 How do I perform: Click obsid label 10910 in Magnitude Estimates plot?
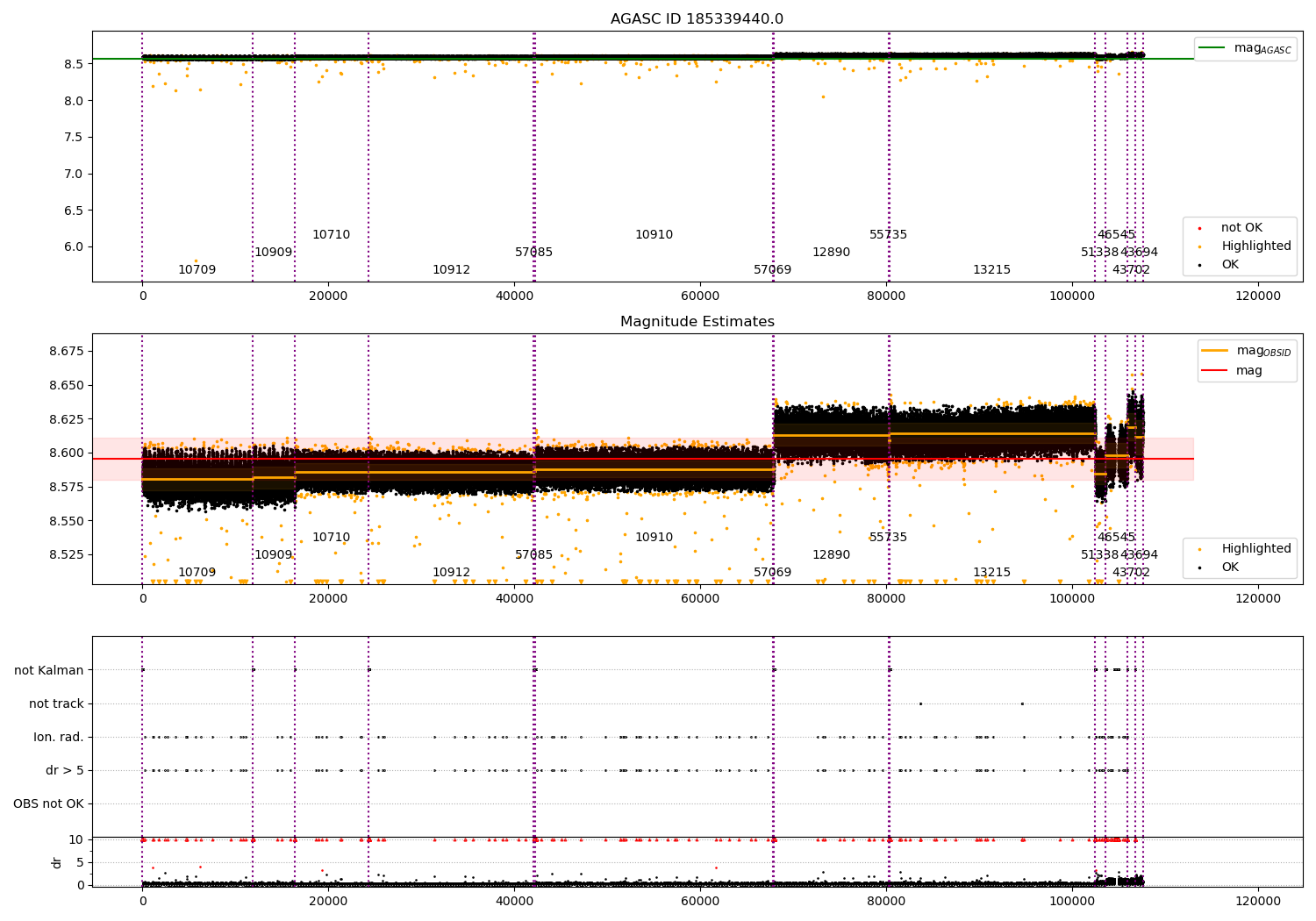654,538
